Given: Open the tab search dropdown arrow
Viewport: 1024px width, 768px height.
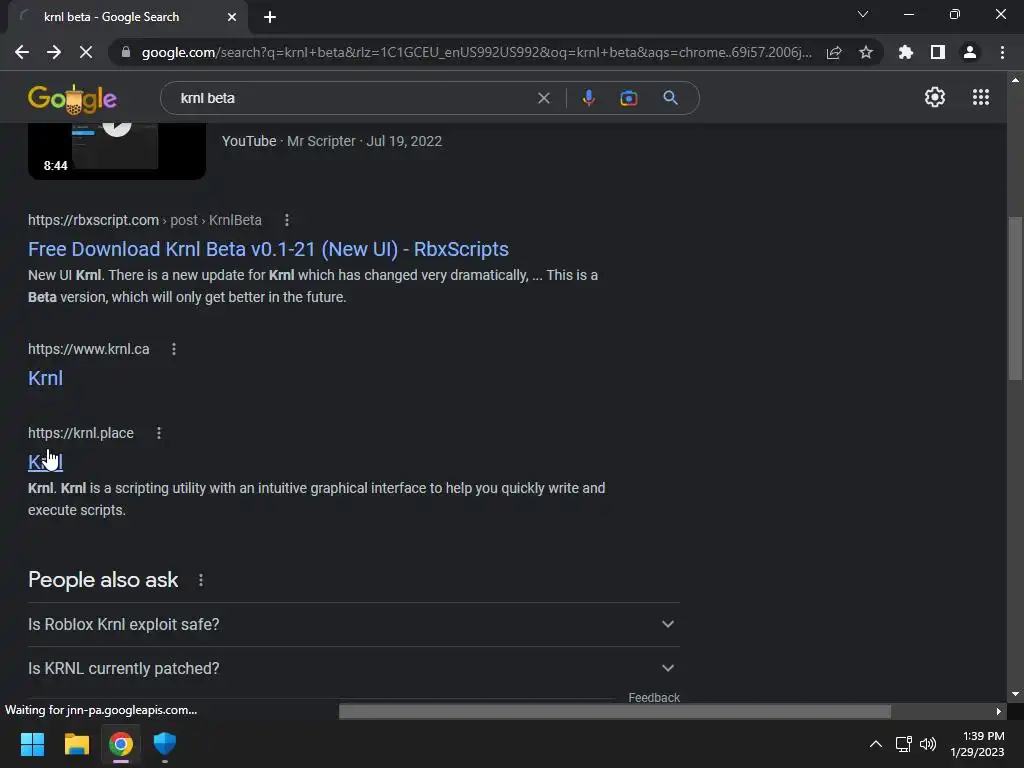Looking at the screenshot, I should [x=863, y=14].
